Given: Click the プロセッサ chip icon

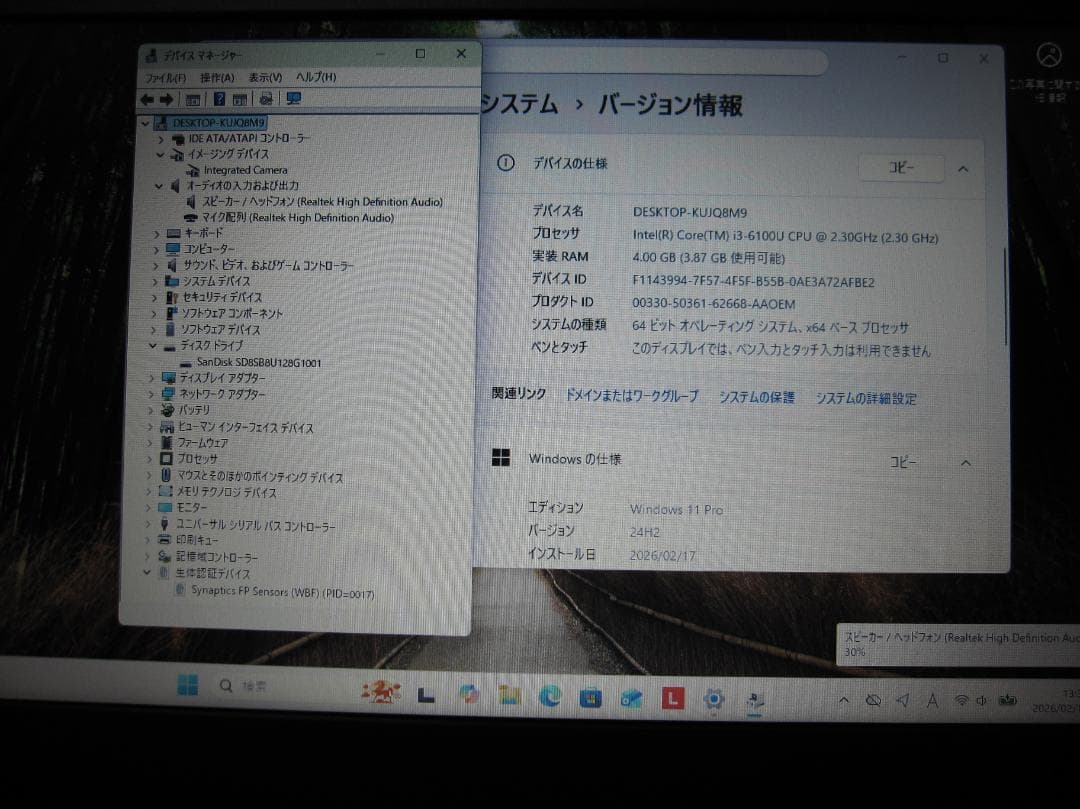Looking at the screenshot, I should click(x=166, y=459).
